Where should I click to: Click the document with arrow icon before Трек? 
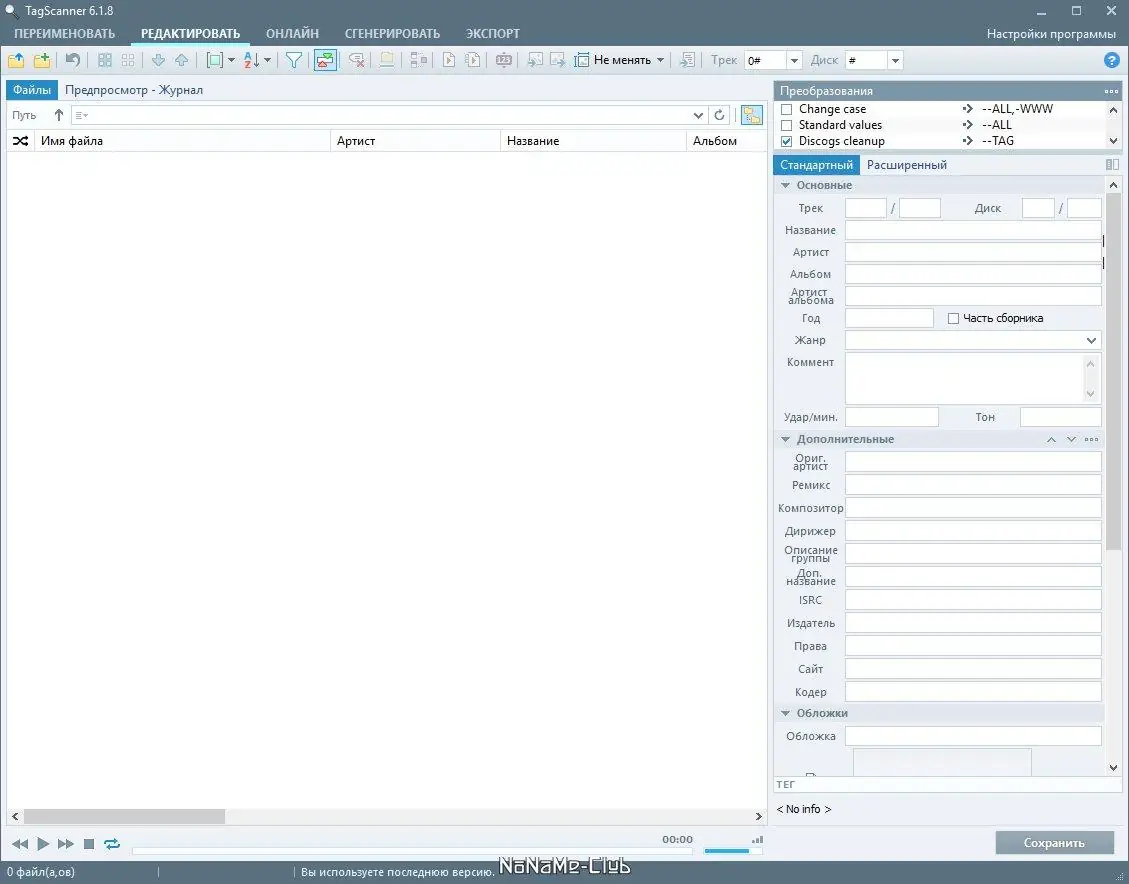tap(688, 60)
